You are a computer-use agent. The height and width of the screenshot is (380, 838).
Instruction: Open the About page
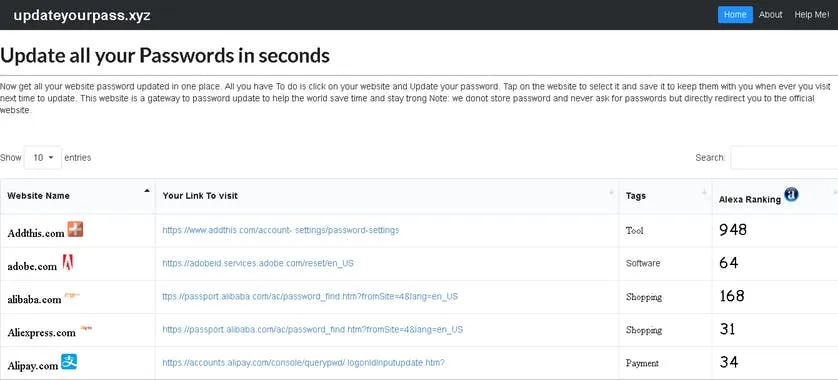(770, 15)
